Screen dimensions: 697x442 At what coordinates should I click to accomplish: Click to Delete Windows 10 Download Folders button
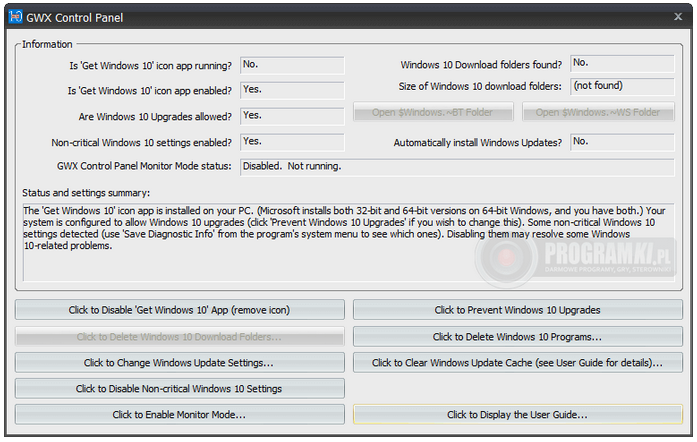tap(180, 337)
